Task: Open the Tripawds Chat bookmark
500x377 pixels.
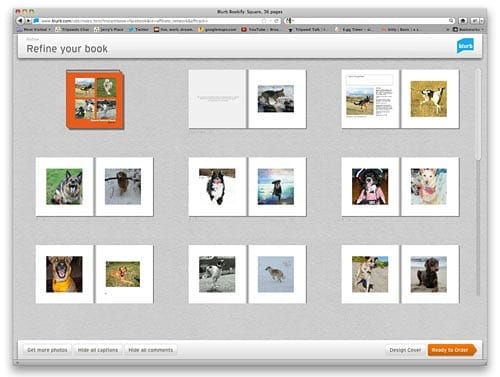Action: coord(72,29)
